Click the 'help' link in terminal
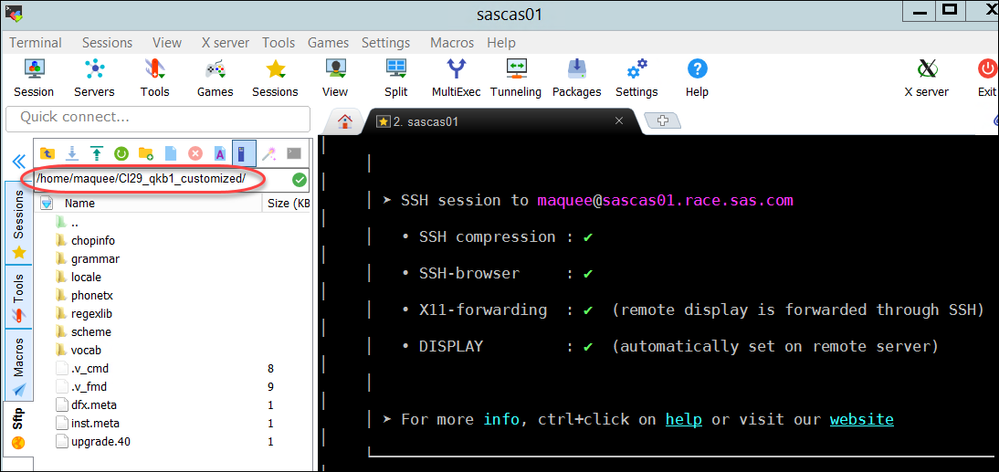The height and width of the screenshot is (472, 999). click(684, 419)
